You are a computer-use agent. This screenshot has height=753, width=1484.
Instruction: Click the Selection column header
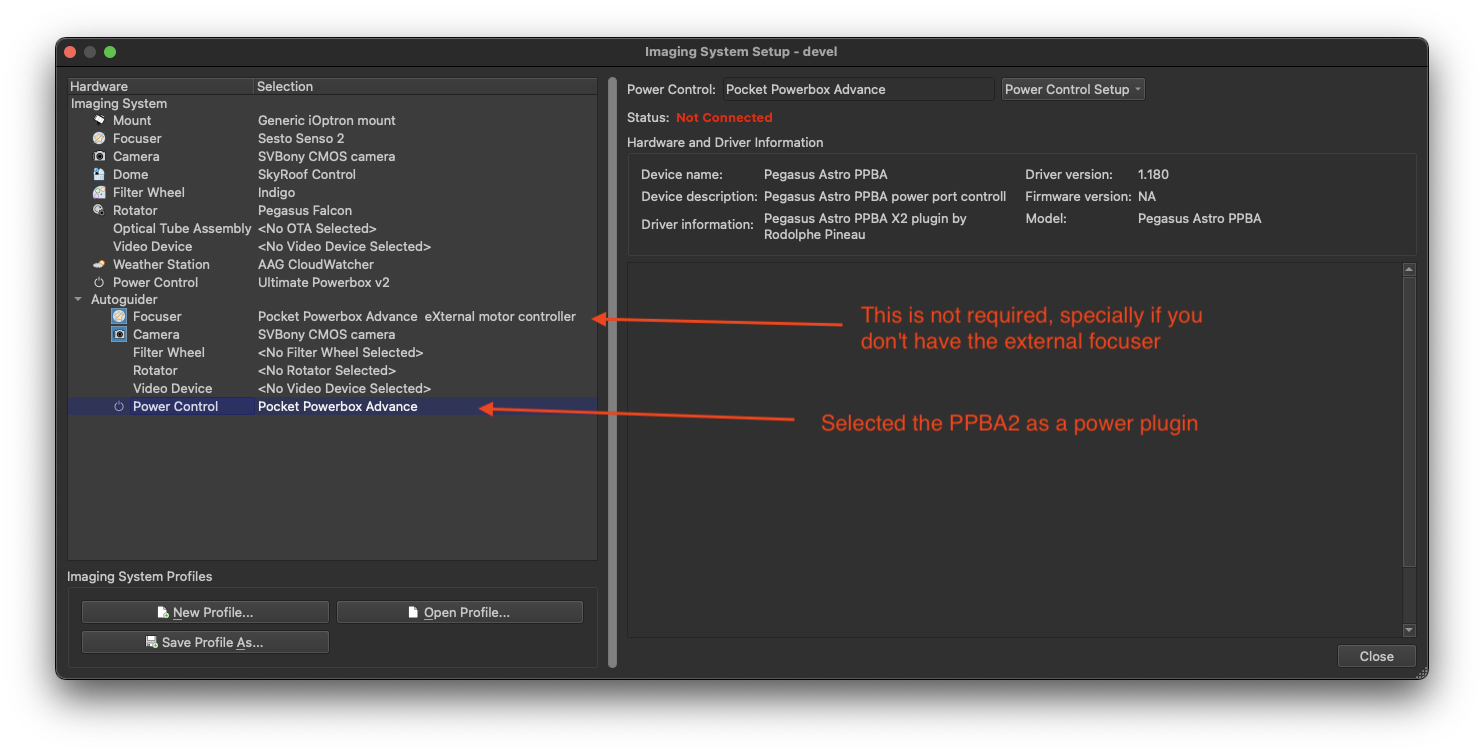[425, 86]
